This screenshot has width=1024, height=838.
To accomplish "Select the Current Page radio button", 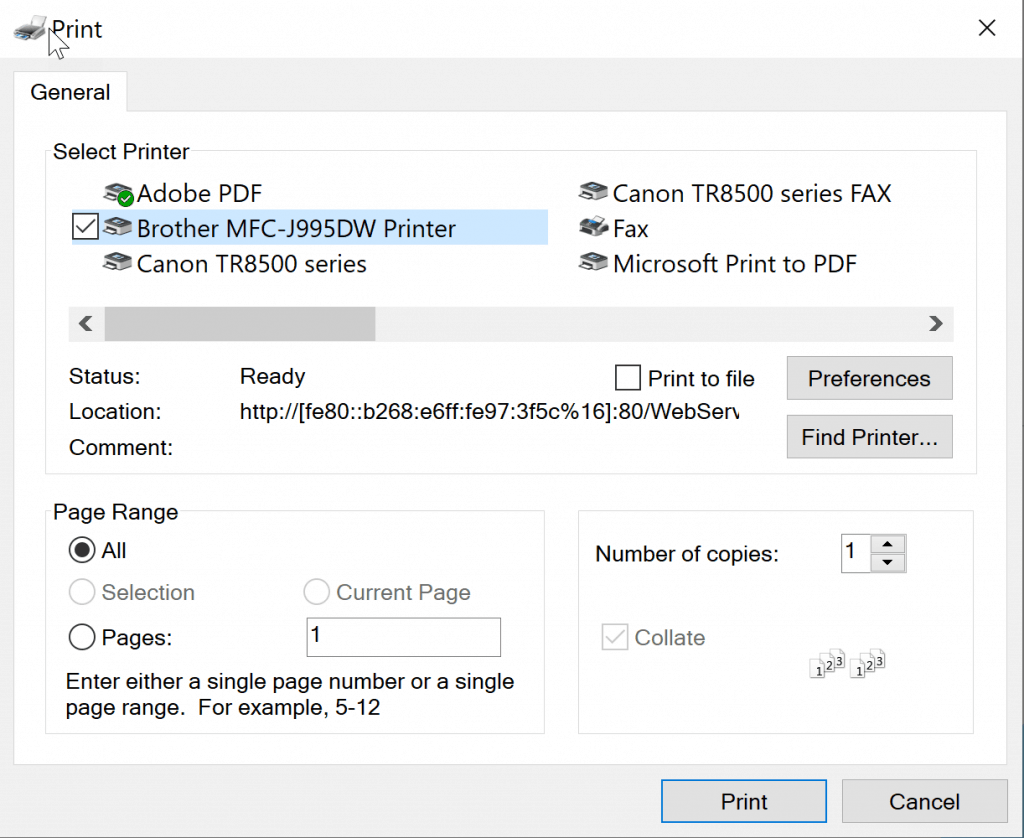I will pyautogui.click(x=316, y=592).
